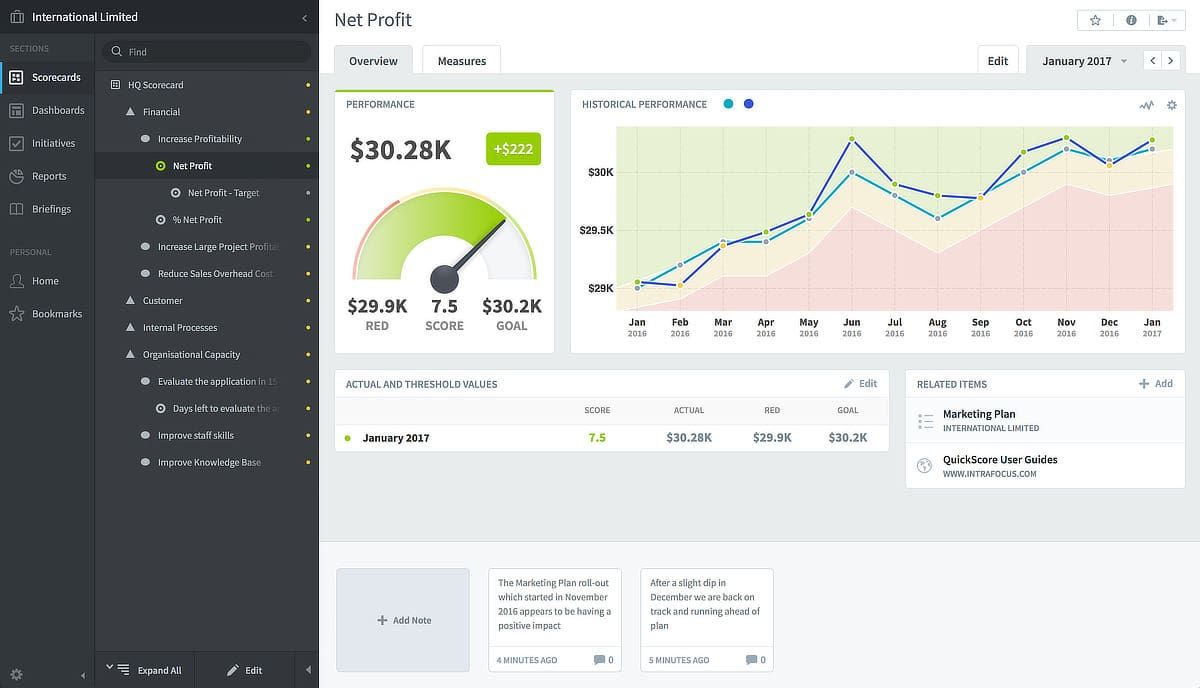The height and width of the screenshot is (688, 1200).
Task: Click Add Note tile
Action: click(403, 620)
